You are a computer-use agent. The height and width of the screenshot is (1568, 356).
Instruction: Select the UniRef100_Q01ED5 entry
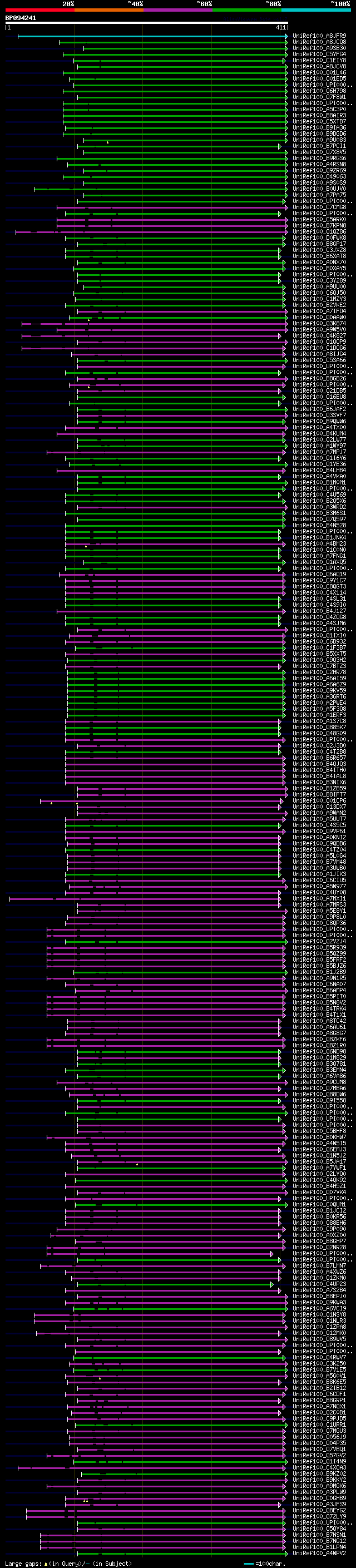pos(319,78)
